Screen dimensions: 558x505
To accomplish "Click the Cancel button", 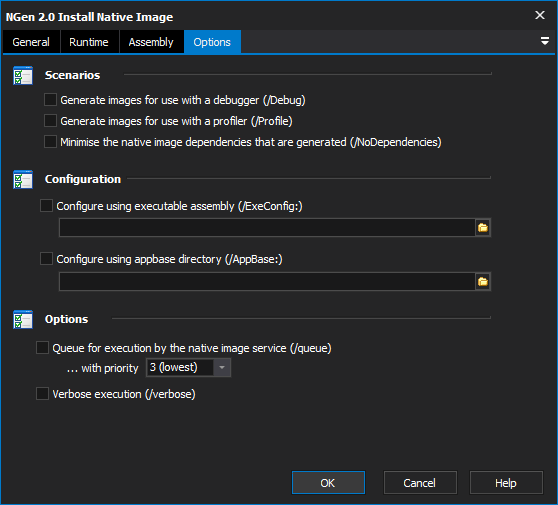I will [420, 483].
